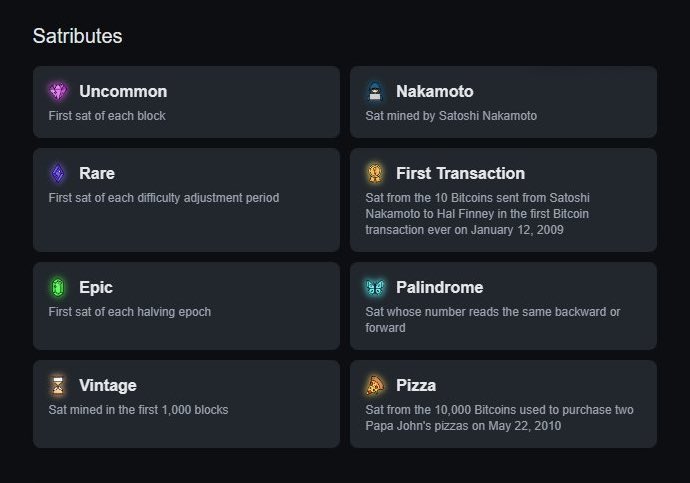
Task: Select the pizza slice icon
Action: click(x=375, y=385)
